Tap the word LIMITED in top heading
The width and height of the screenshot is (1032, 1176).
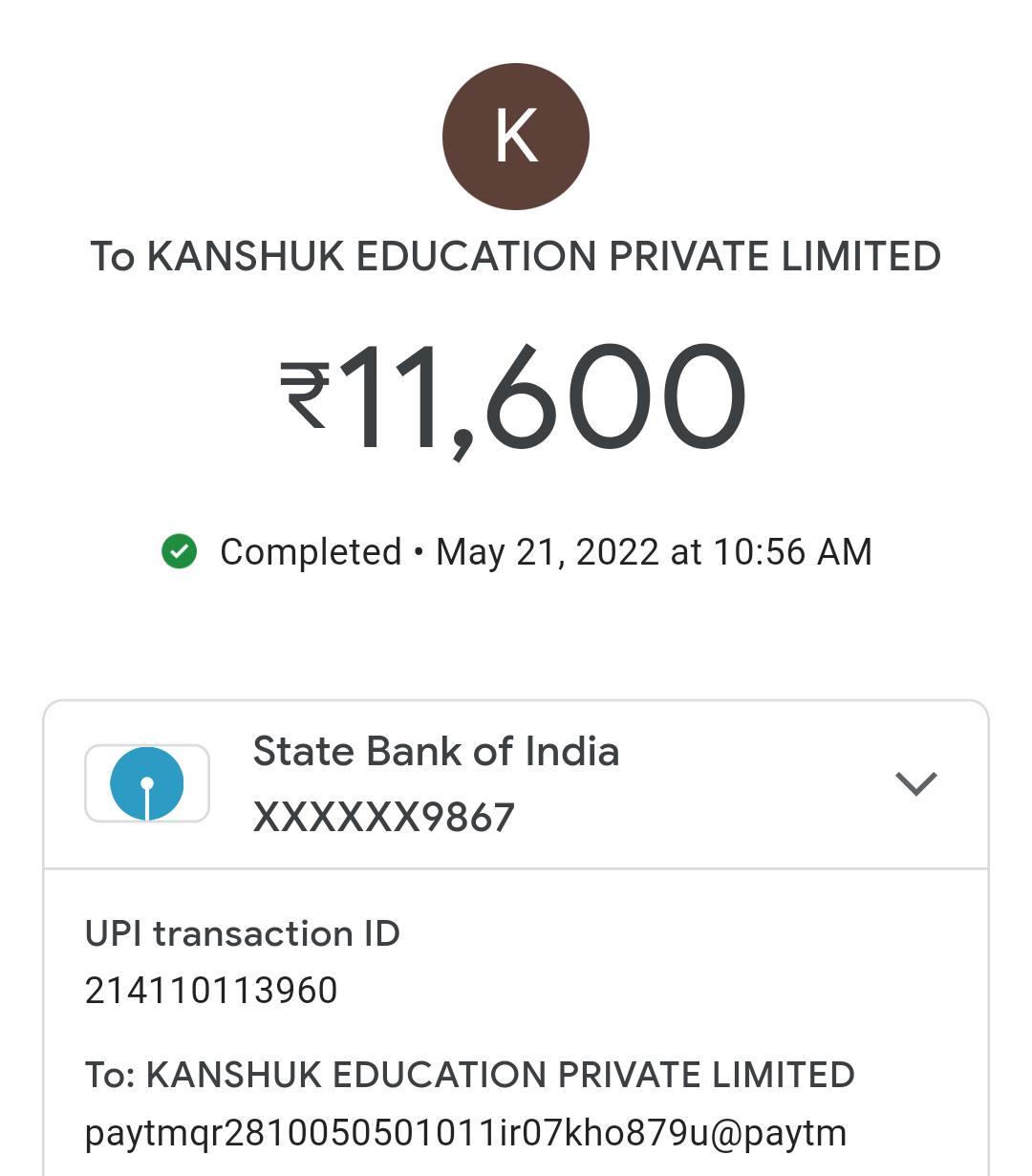point(861,256)
